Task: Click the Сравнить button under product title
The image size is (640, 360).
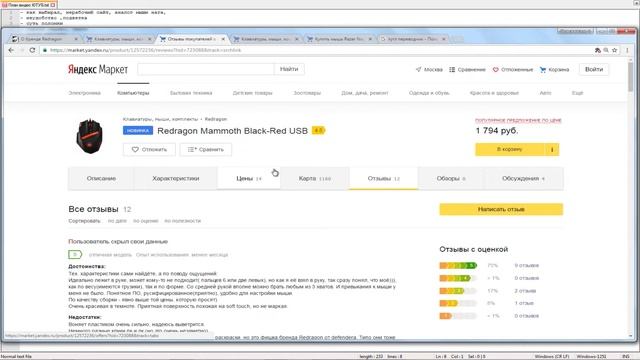Action: (x=206, y=149)
